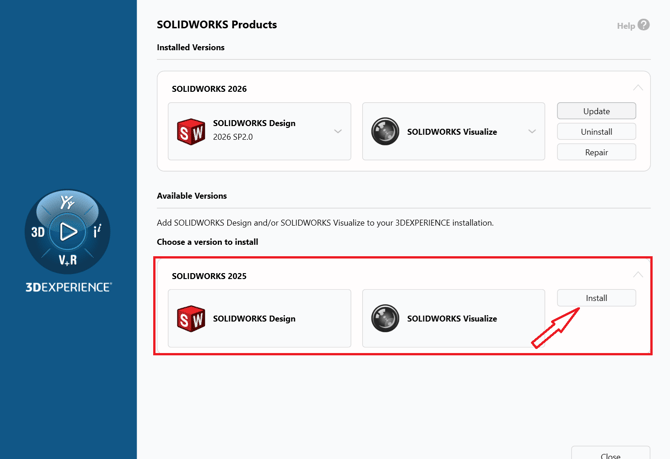The image size is (670, 459).
Task: Click the Available Versions label
Action: tap(192, 196)
